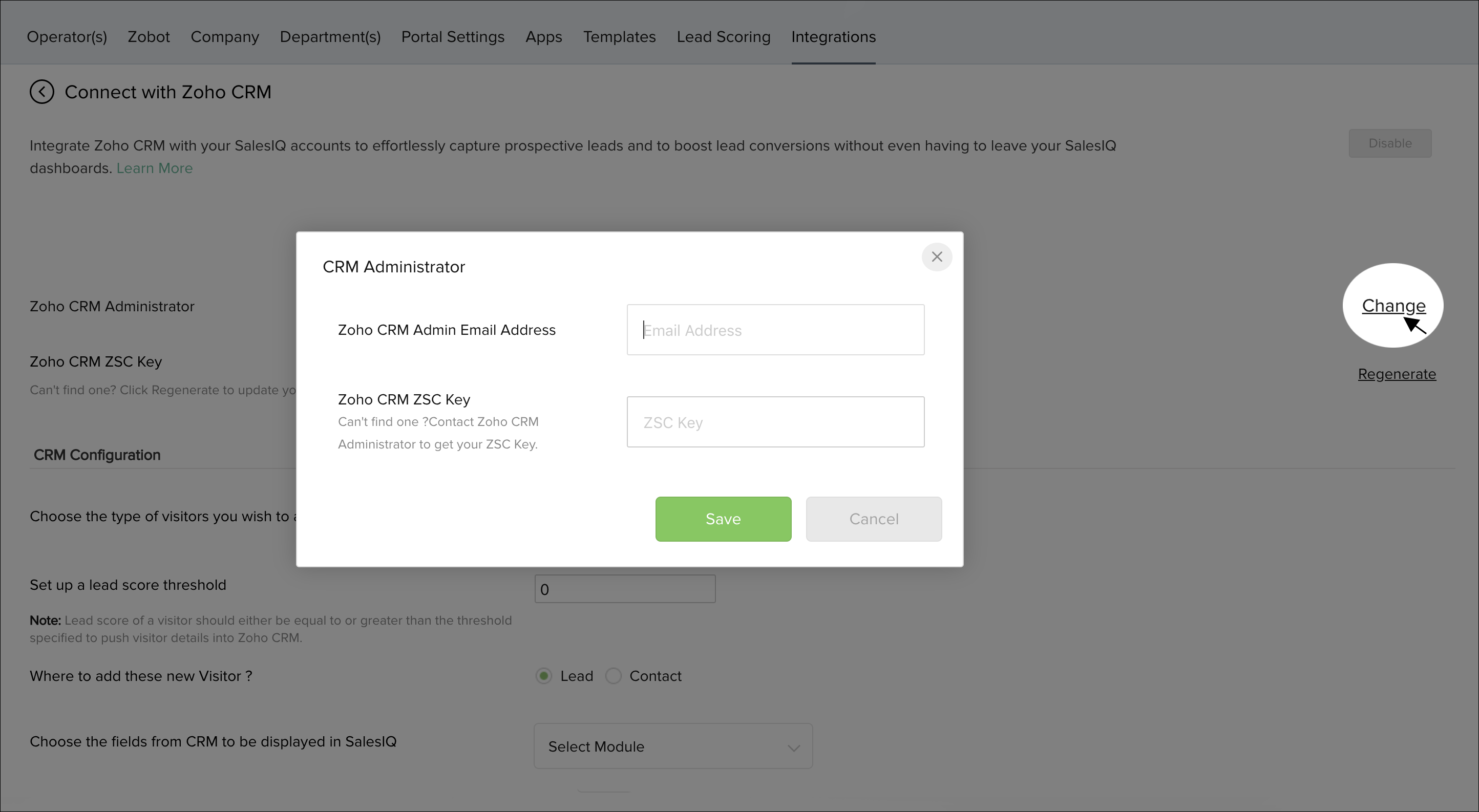Click the CRM Configuration section title

(97, 455)
